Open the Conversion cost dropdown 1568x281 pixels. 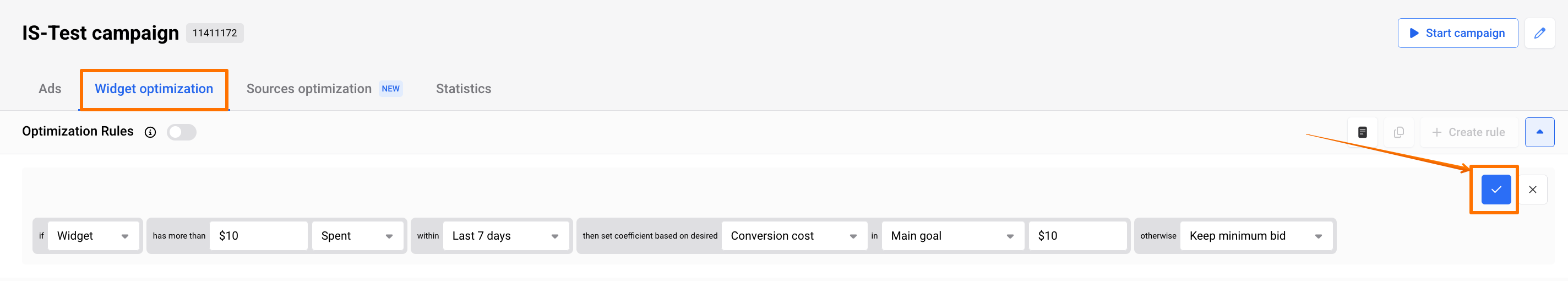[793, 236]
